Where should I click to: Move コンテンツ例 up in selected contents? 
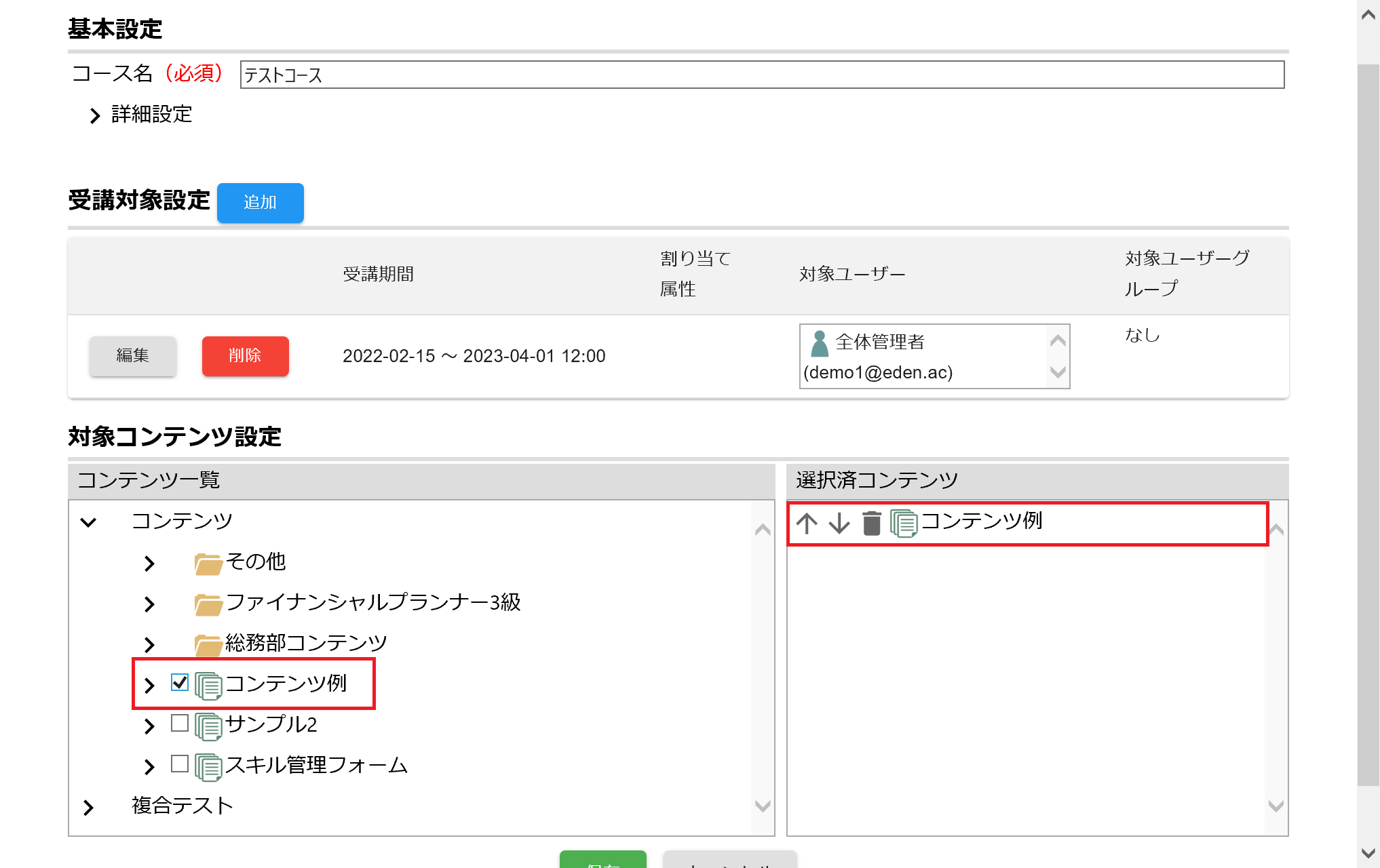point(807,524)
